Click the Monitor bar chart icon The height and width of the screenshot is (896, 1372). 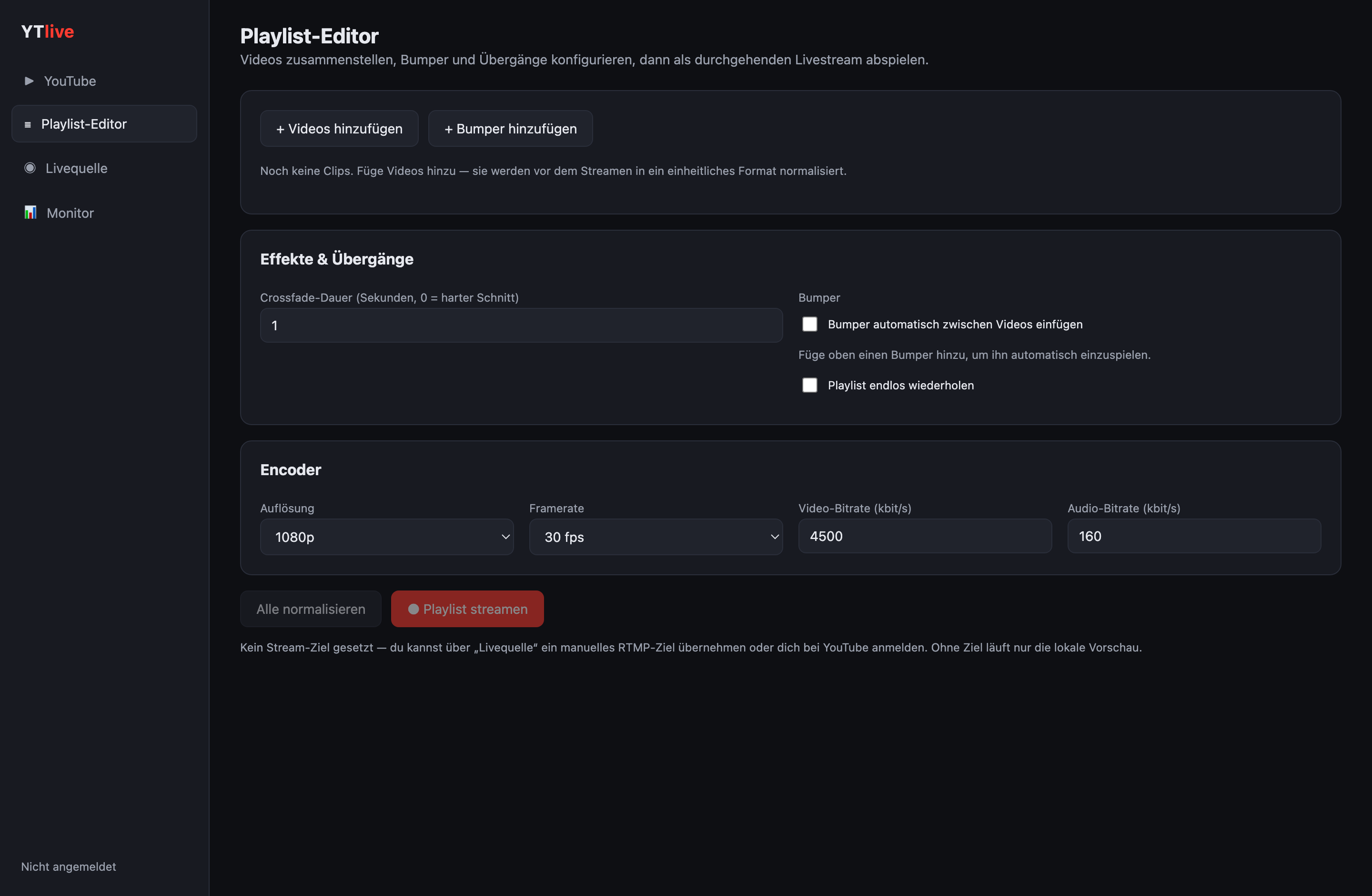pyautogui.click(x=30, y=212)
